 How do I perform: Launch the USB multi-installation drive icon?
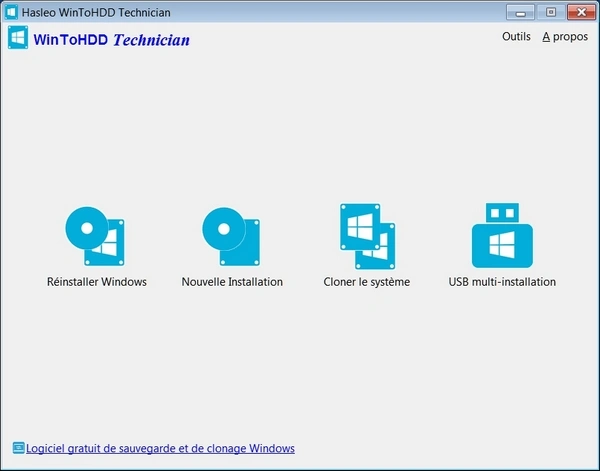pyautogui.click(x=502, y=236)
